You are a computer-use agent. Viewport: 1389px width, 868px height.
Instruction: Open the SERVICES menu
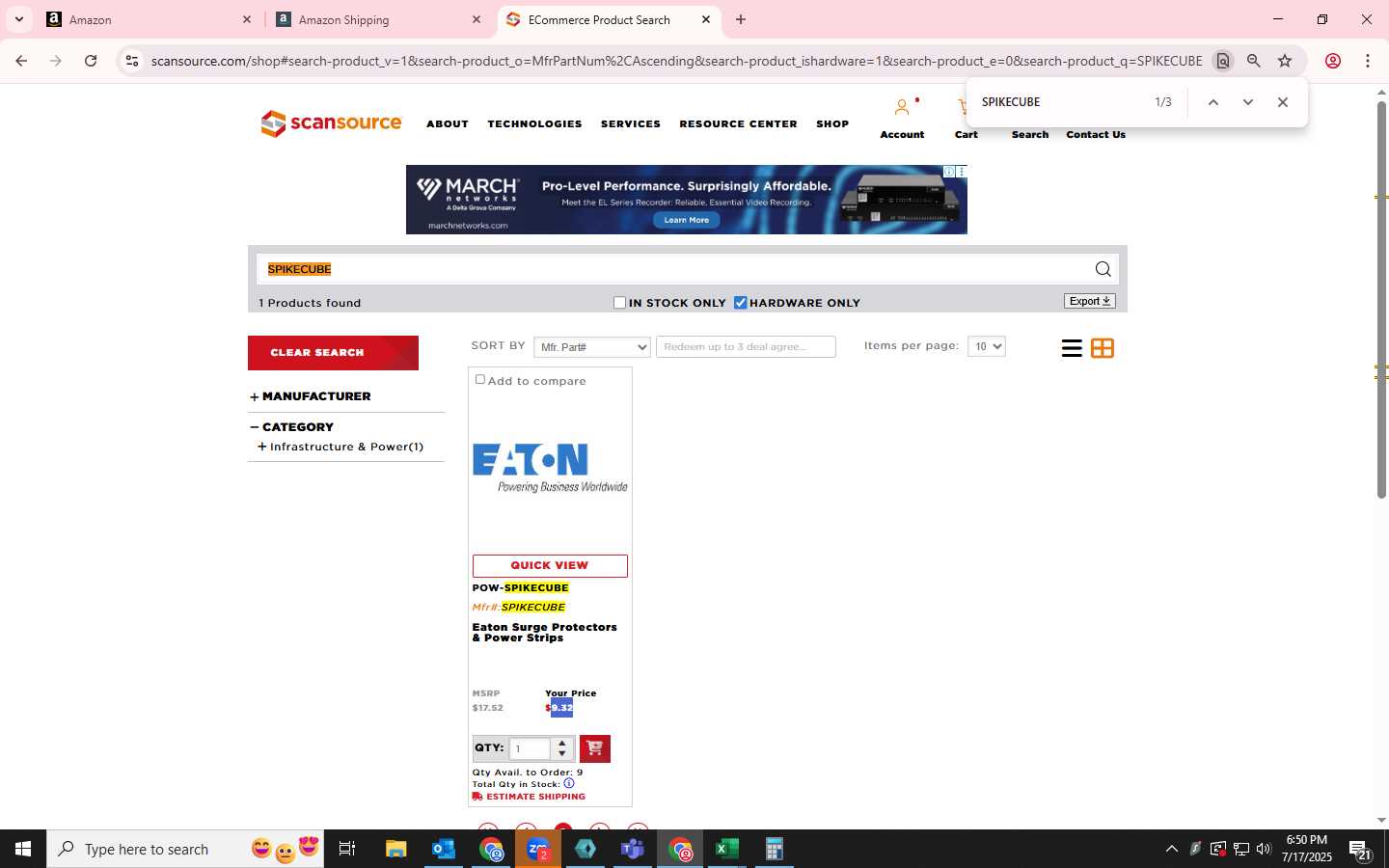pos(631,124)
